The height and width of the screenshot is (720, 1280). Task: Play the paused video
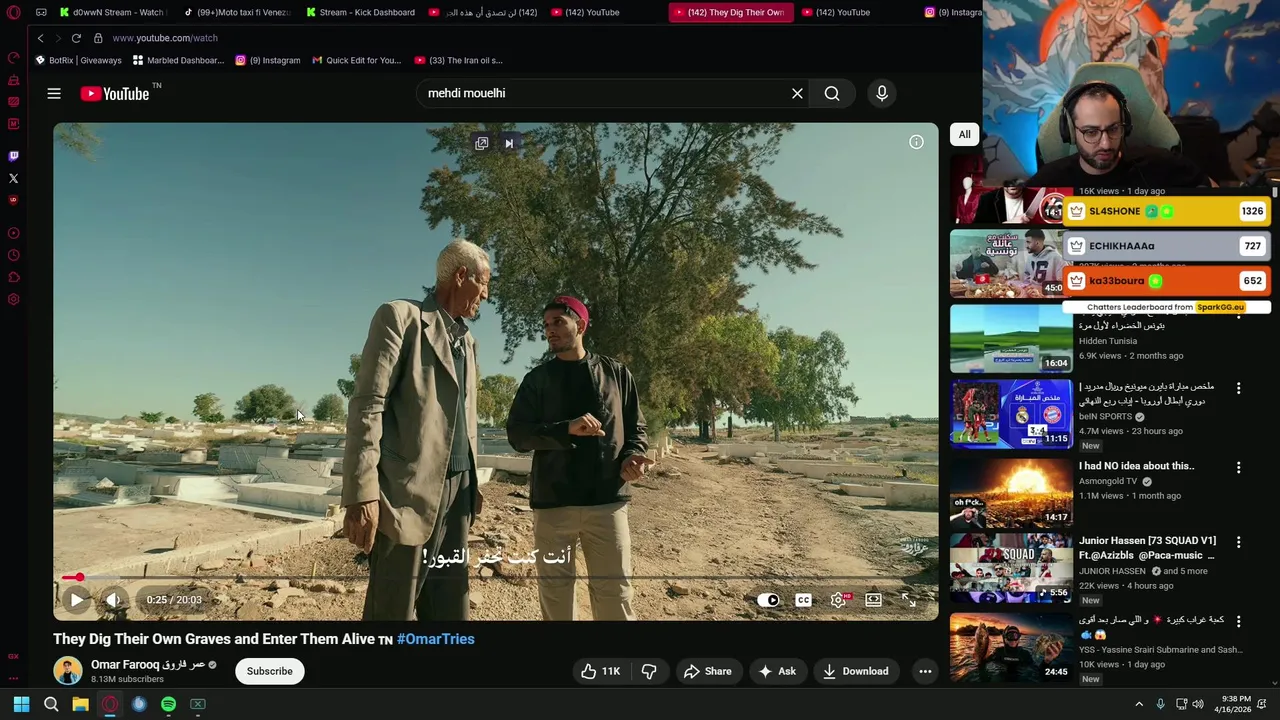pos(77,600)
